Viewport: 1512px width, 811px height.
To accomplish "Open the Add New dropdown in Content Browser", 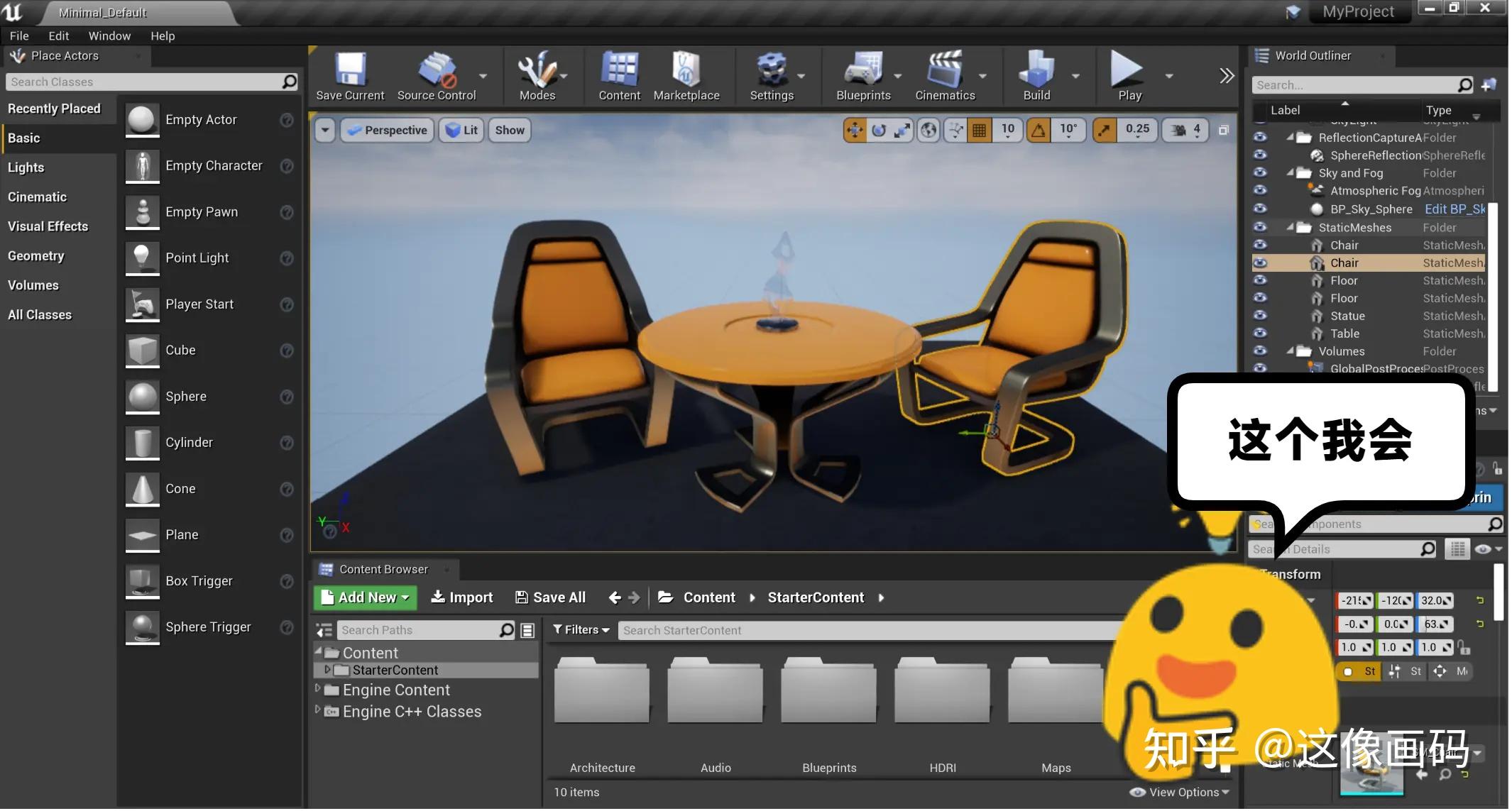I will (364, 597).
